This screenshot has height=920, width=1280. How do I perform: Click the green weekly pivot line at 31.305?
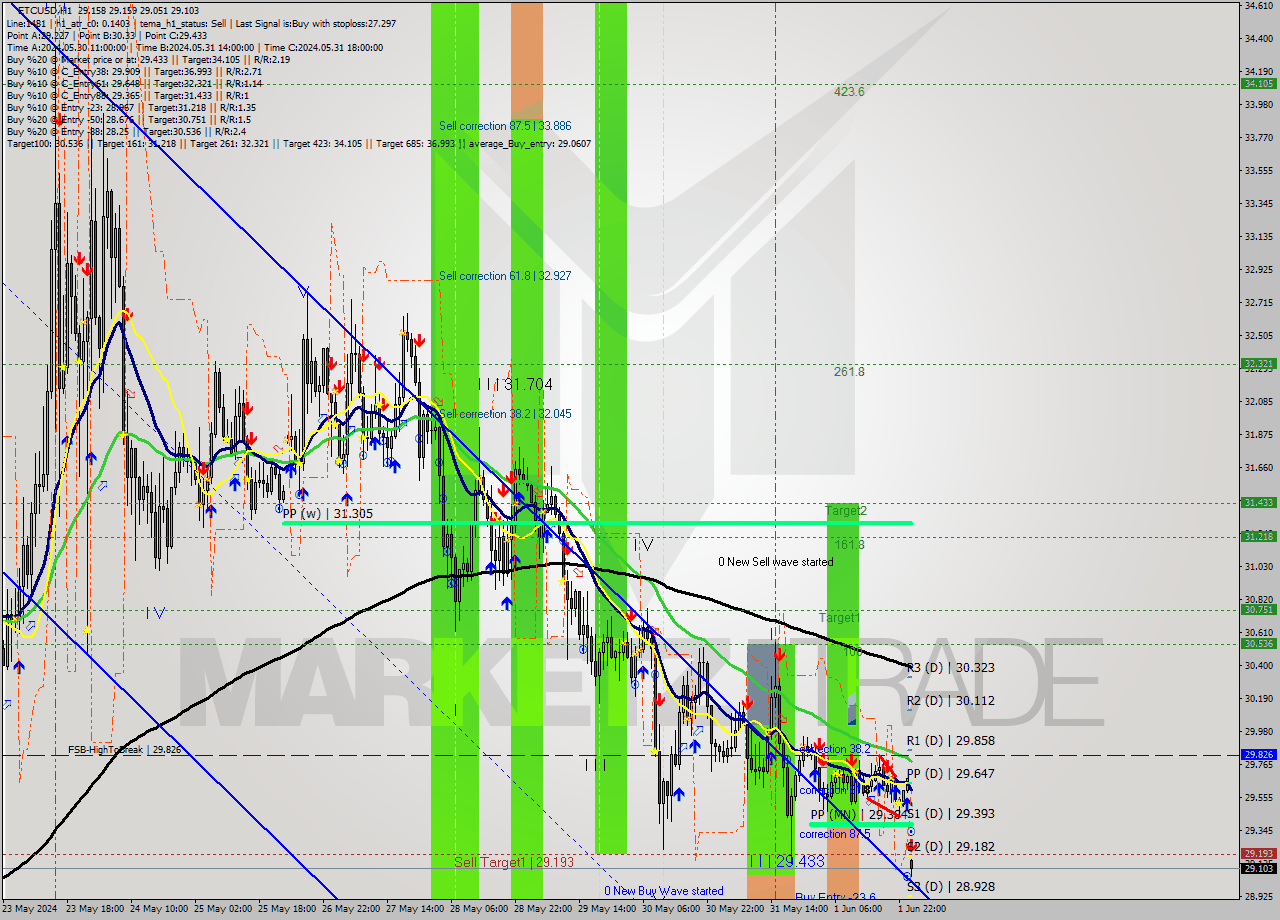597,522
